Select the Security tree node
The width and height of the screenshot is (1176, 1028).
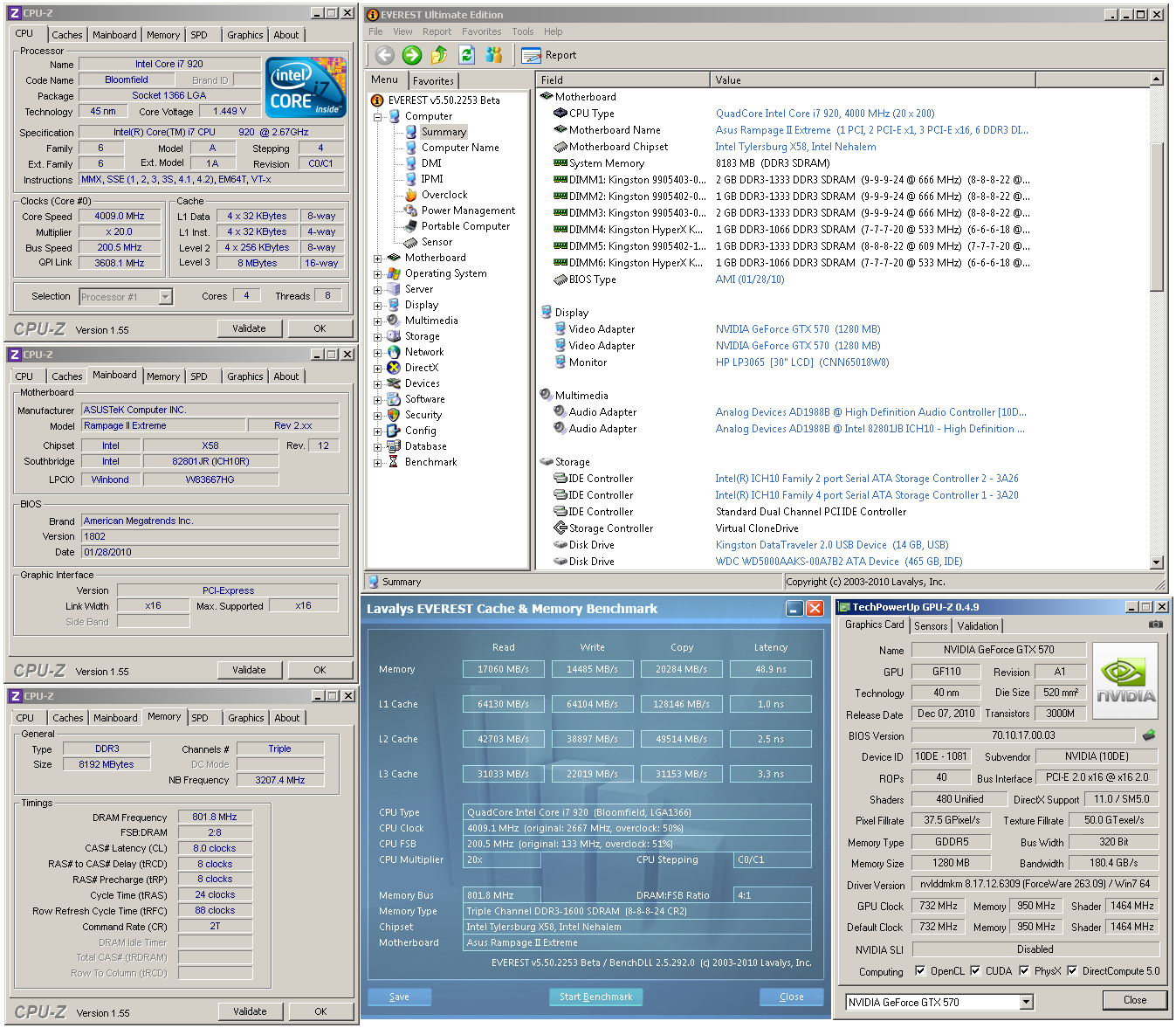click(423, 415)
